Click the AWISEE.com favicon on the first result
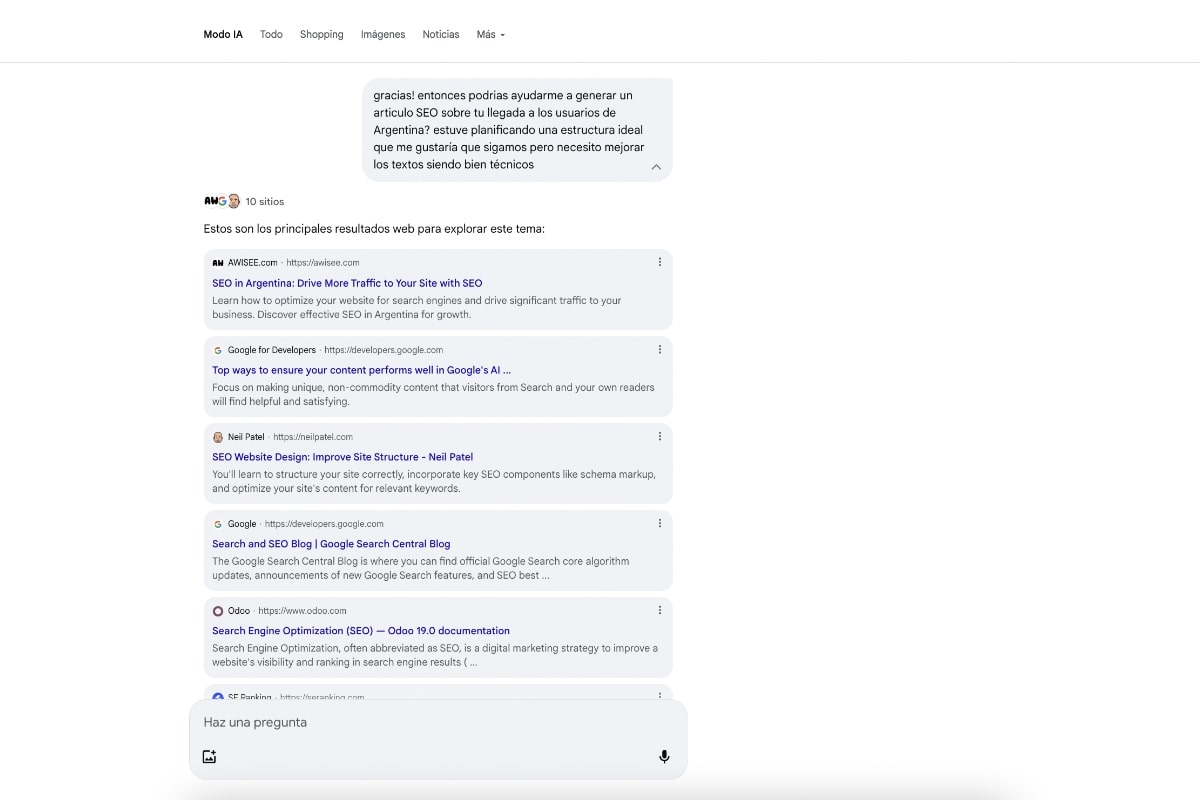The width and height of the screenshot is (1200, 800). click(217, 262)
